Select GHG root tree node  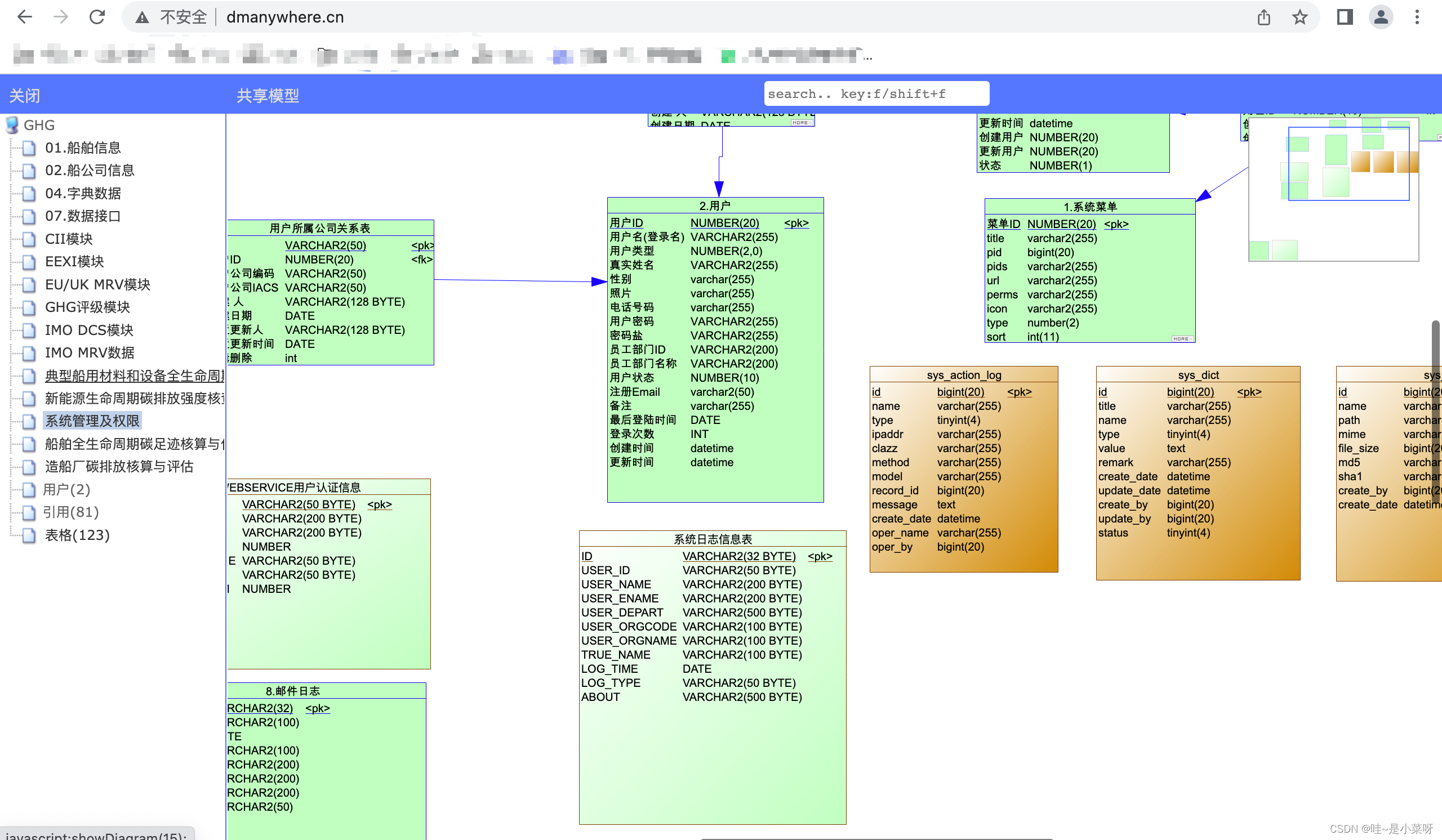pyautogui.click(x=39, y=125)
